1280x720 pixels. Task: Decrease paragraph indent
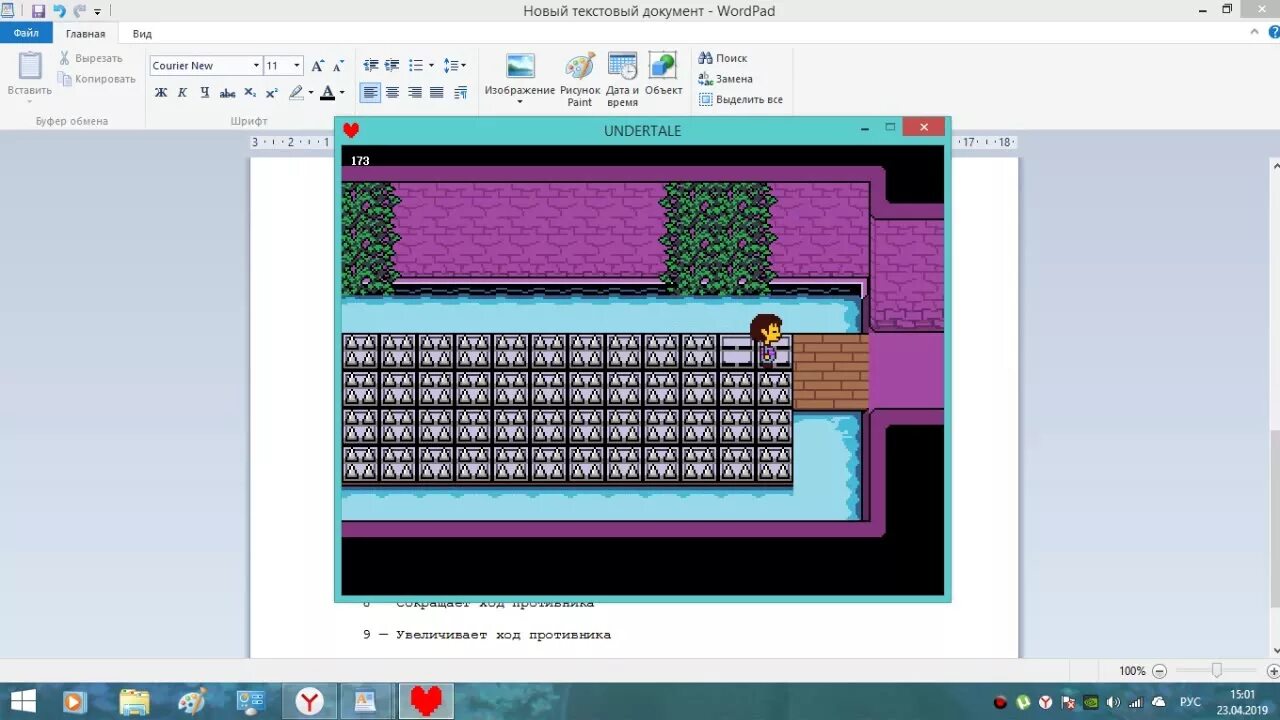click(371, 66)
